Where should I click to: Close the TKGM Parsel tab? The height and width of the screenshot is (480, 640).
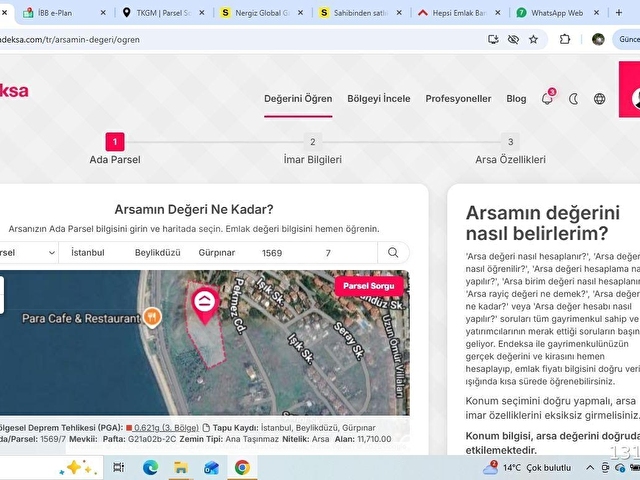[x=202, y=13]
